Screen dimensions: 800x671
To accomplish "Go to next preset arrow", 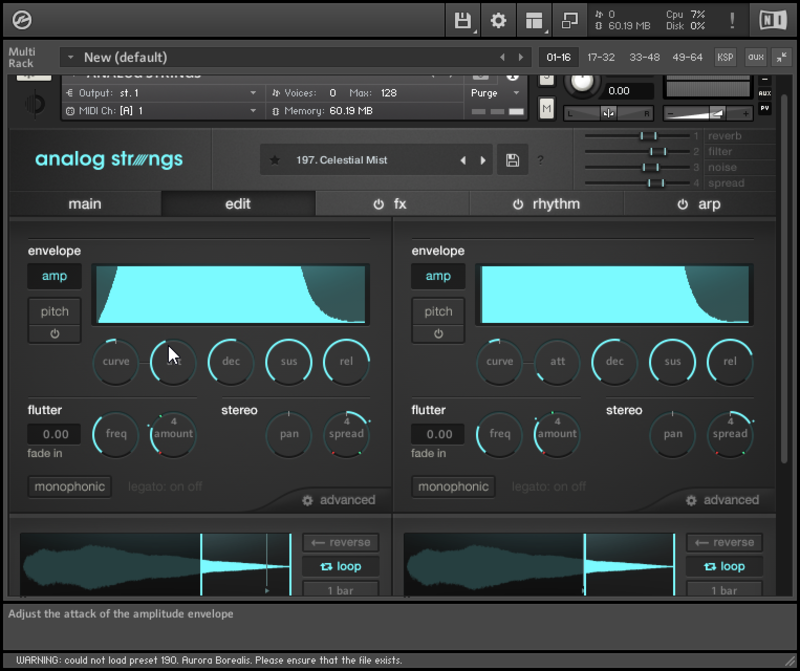I will (x=483, y=160).
